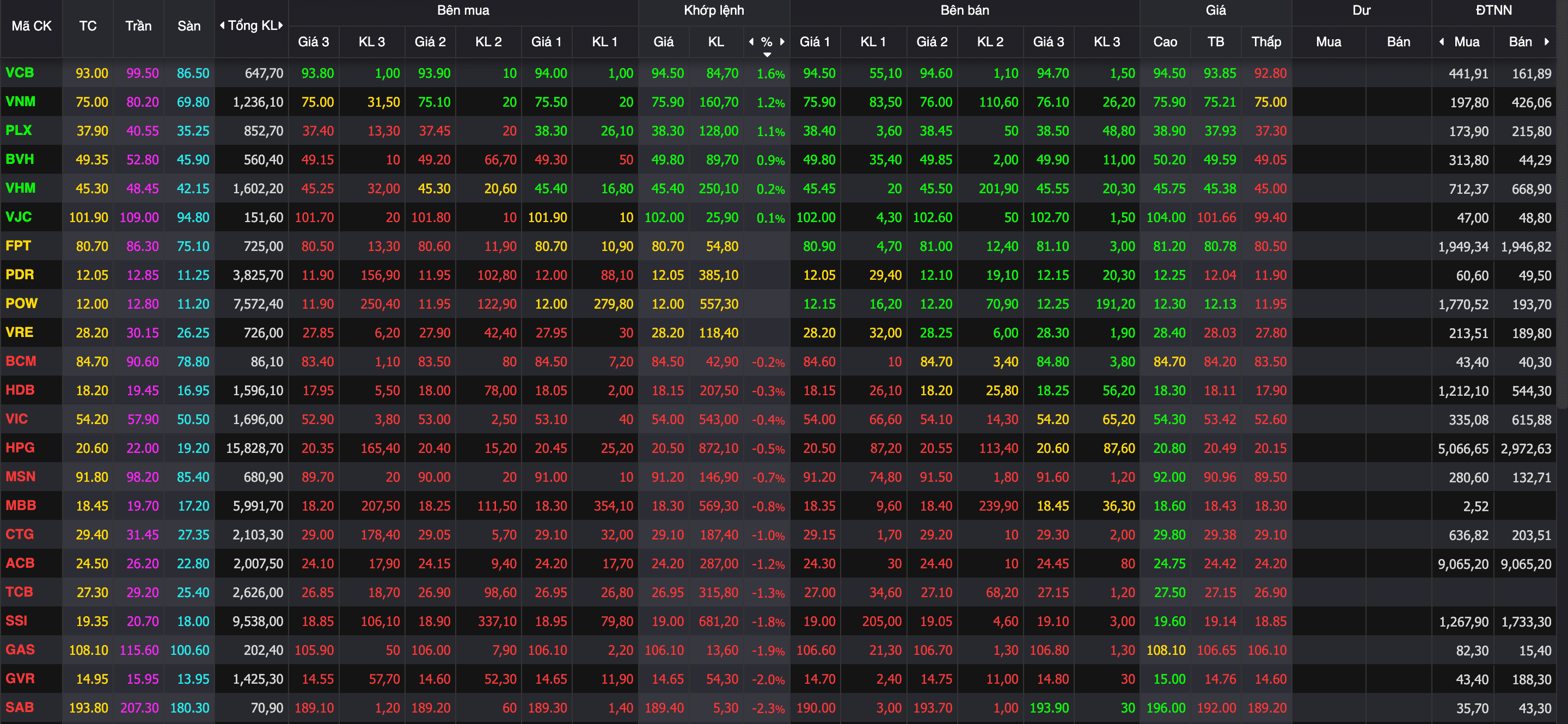Click VHM matched volume 250,10
The height and width of the screenshot is (724, 1568).
pos(718,188)
